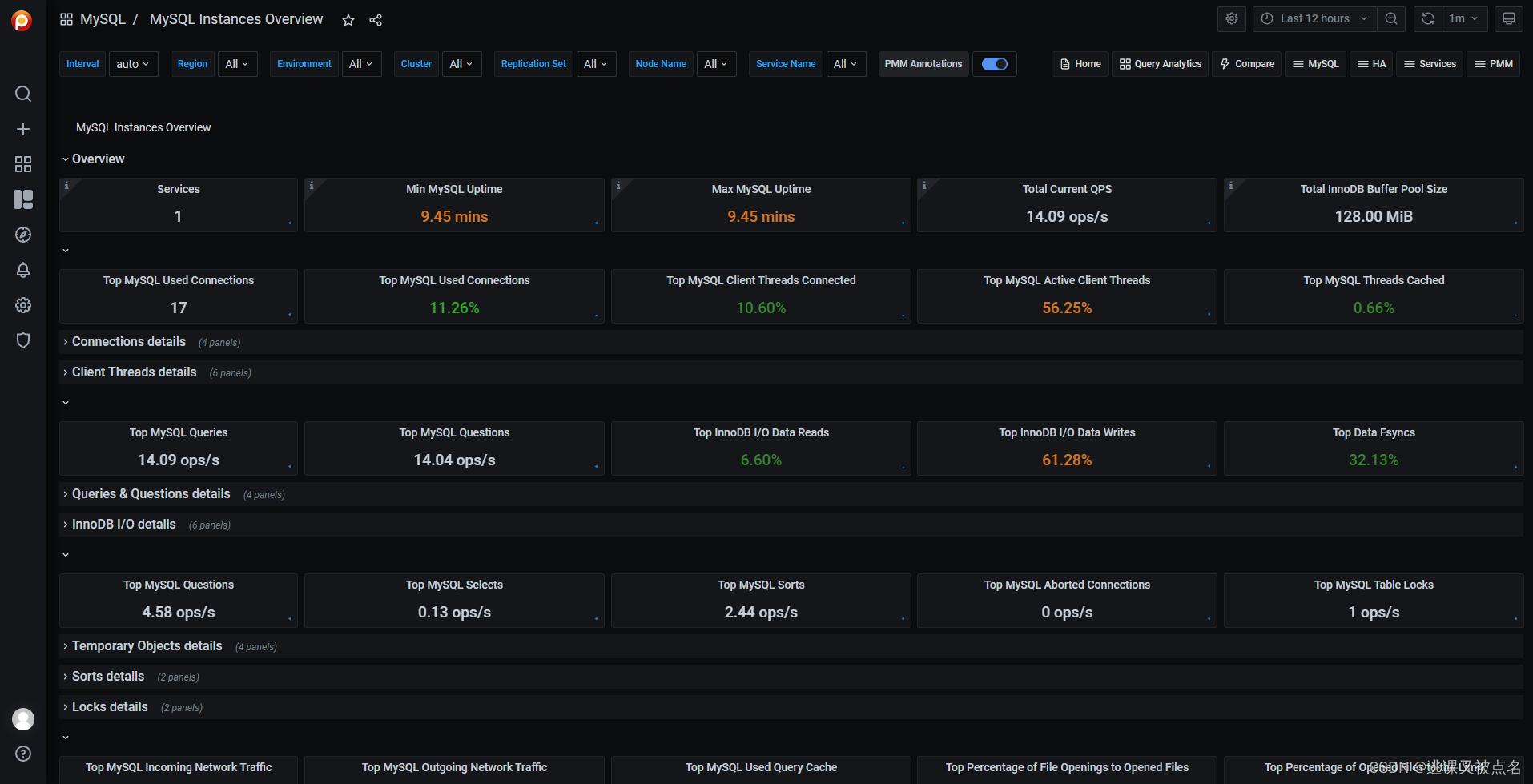Viewport: 1533px width, 784px height.
Task: Click info icon on Min MySQL Uptime panel
Action: coord(312,185)
